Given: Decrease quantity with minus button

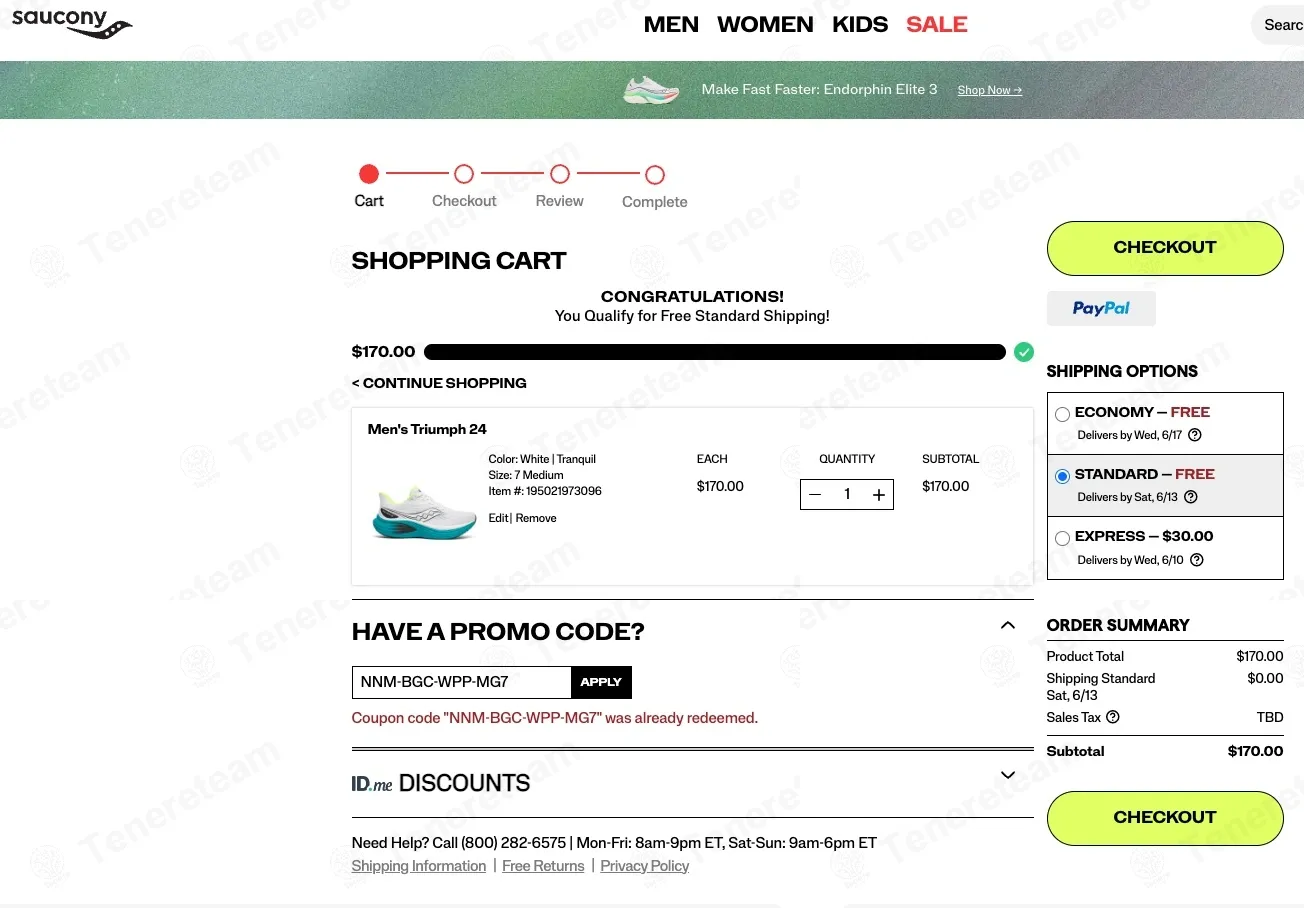Looking at the screenshot, I should click(815, 495).
